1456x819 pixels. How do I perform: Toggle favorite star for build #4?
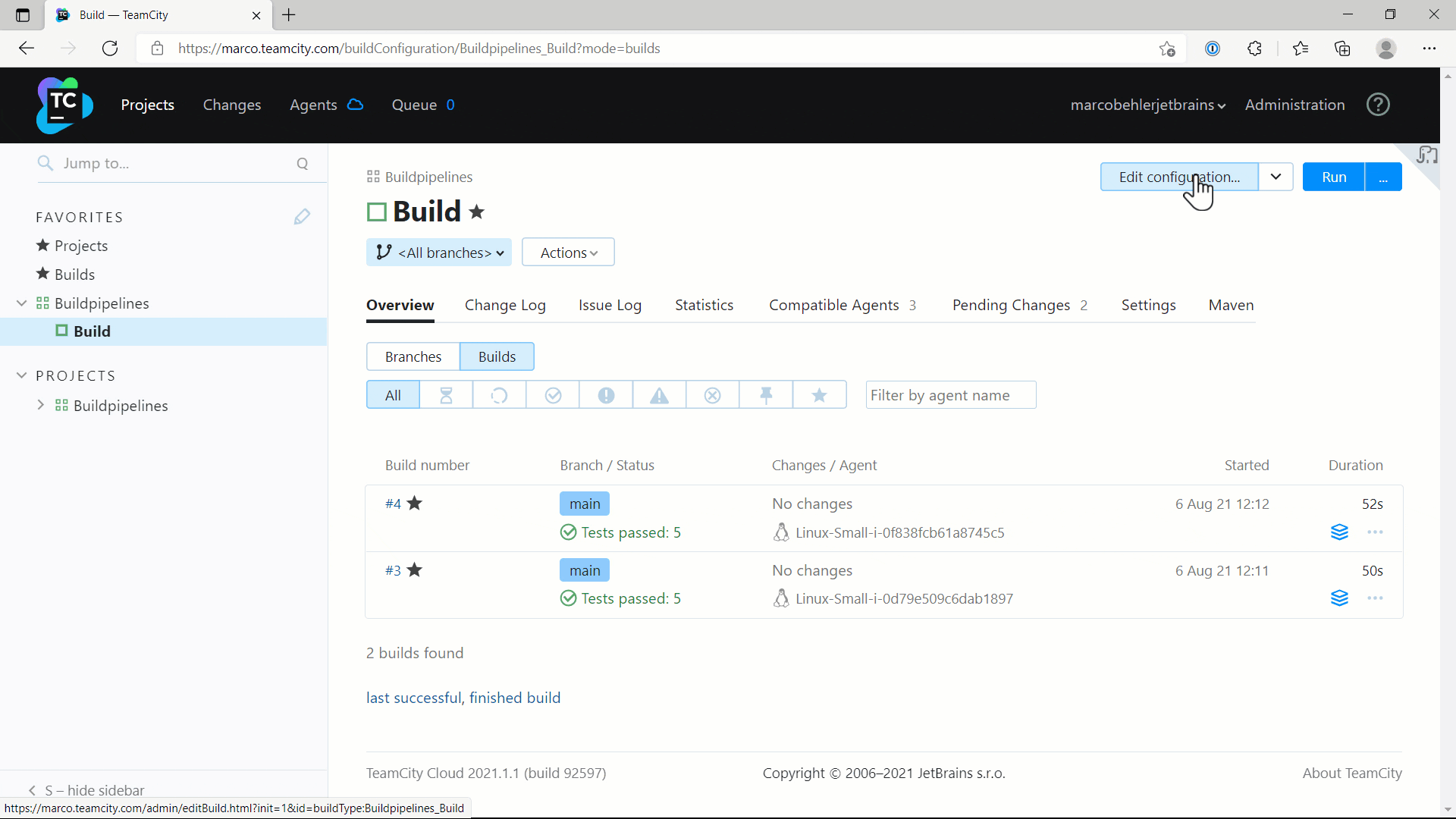tap(415, 504)
